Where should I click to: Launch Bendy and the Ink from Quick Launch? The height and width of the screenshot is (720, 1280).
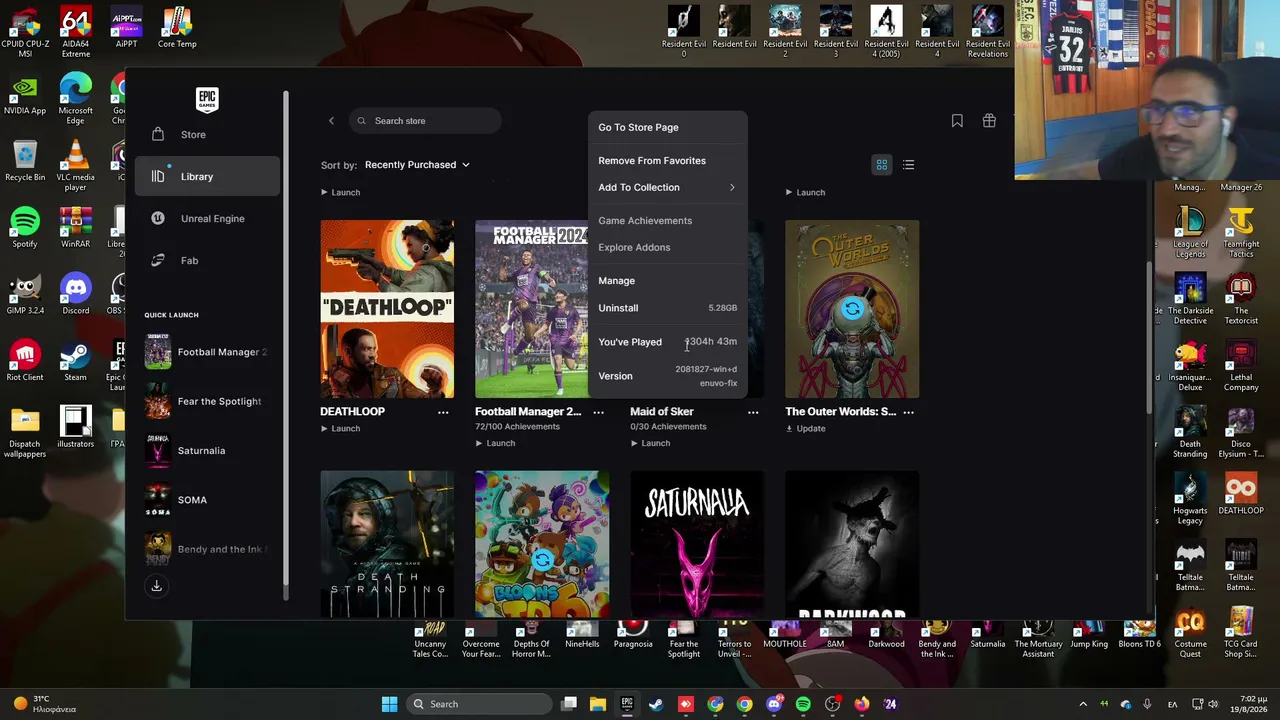(207, 549)
